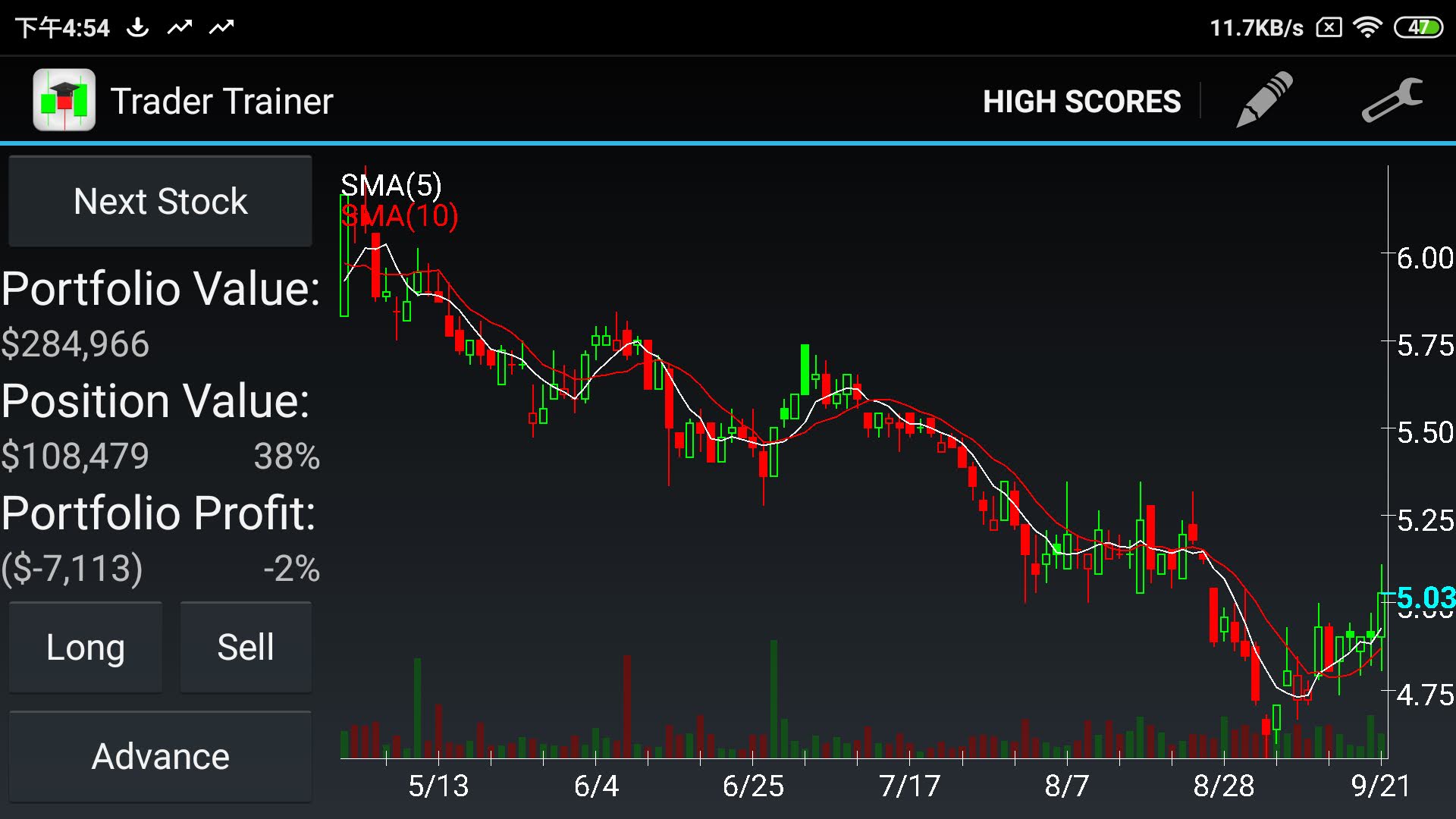1456x819 pixels.
Task: Tap the 6/25 date axis label
Action: click(752, 786)
